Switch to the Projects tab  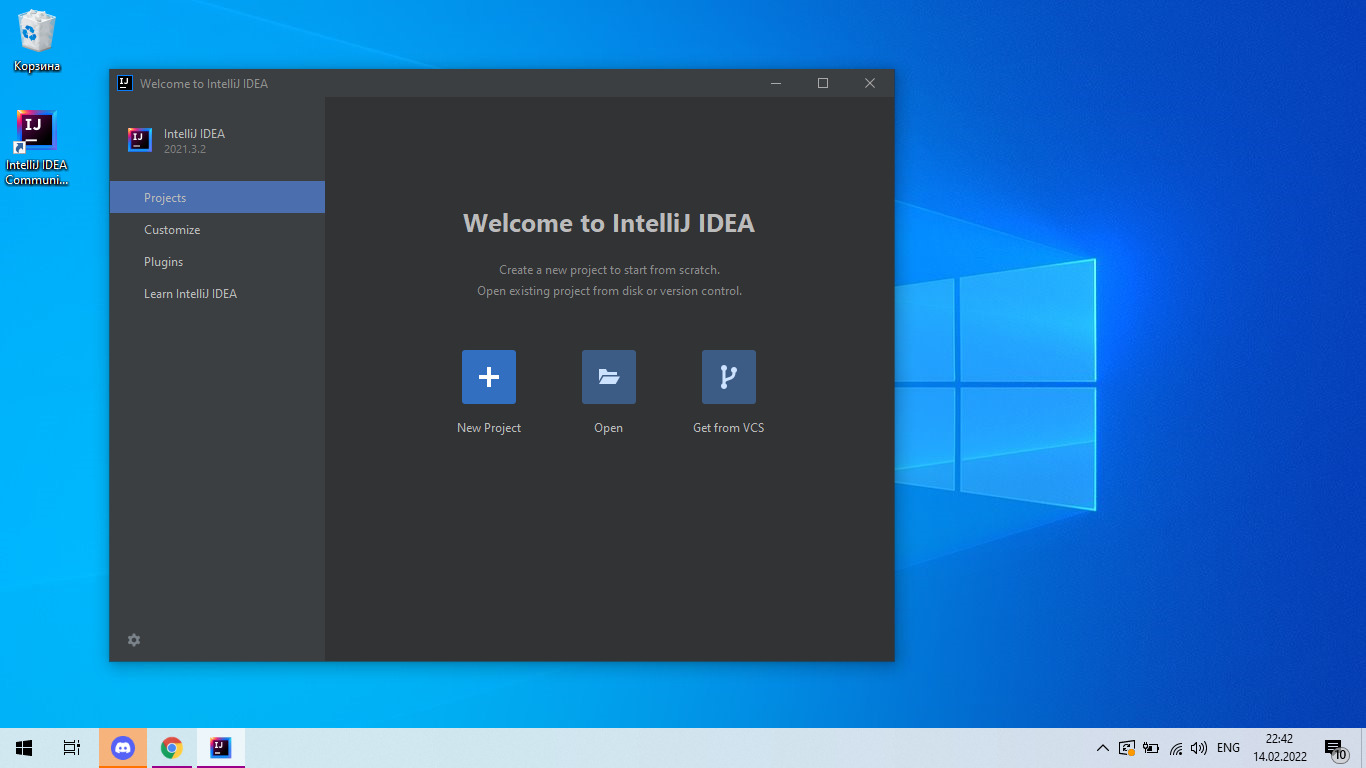click(217, 197)
